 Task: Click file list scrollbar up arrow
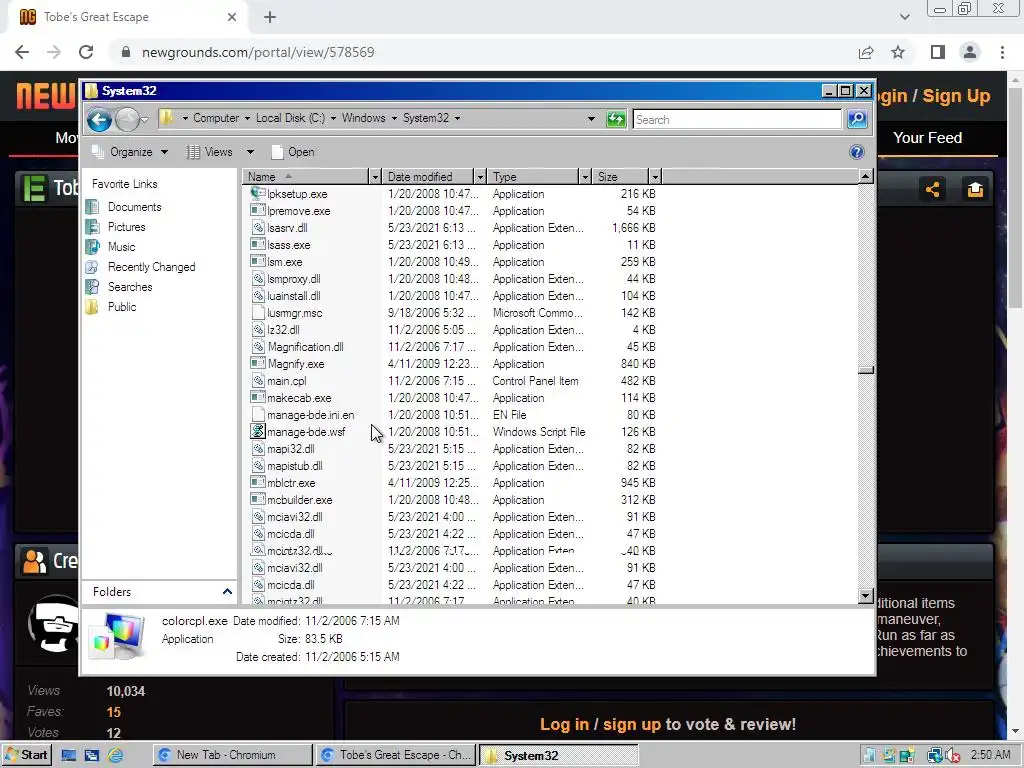pos(866,176)
